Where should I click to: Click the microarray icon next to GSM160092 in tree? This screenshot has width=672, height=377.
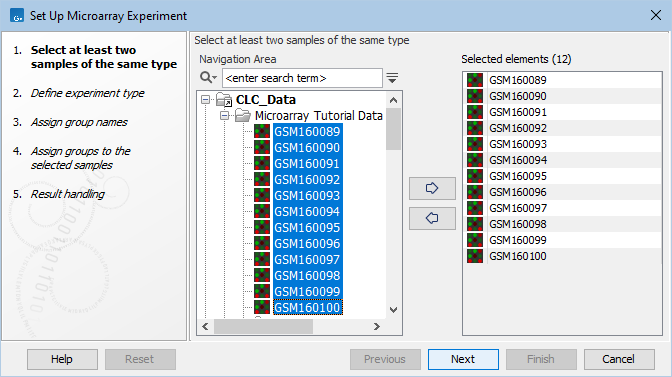(262, 180)
